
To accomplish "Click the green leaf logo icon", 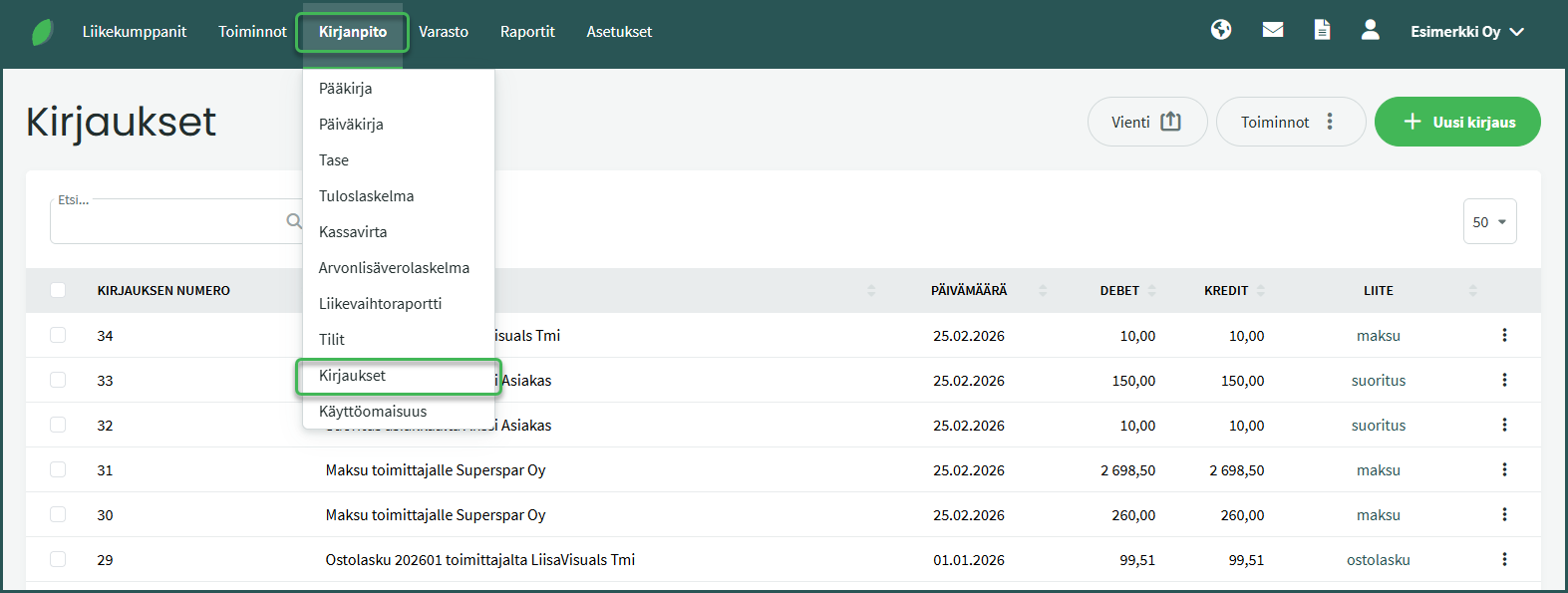I will coord(42,32).
